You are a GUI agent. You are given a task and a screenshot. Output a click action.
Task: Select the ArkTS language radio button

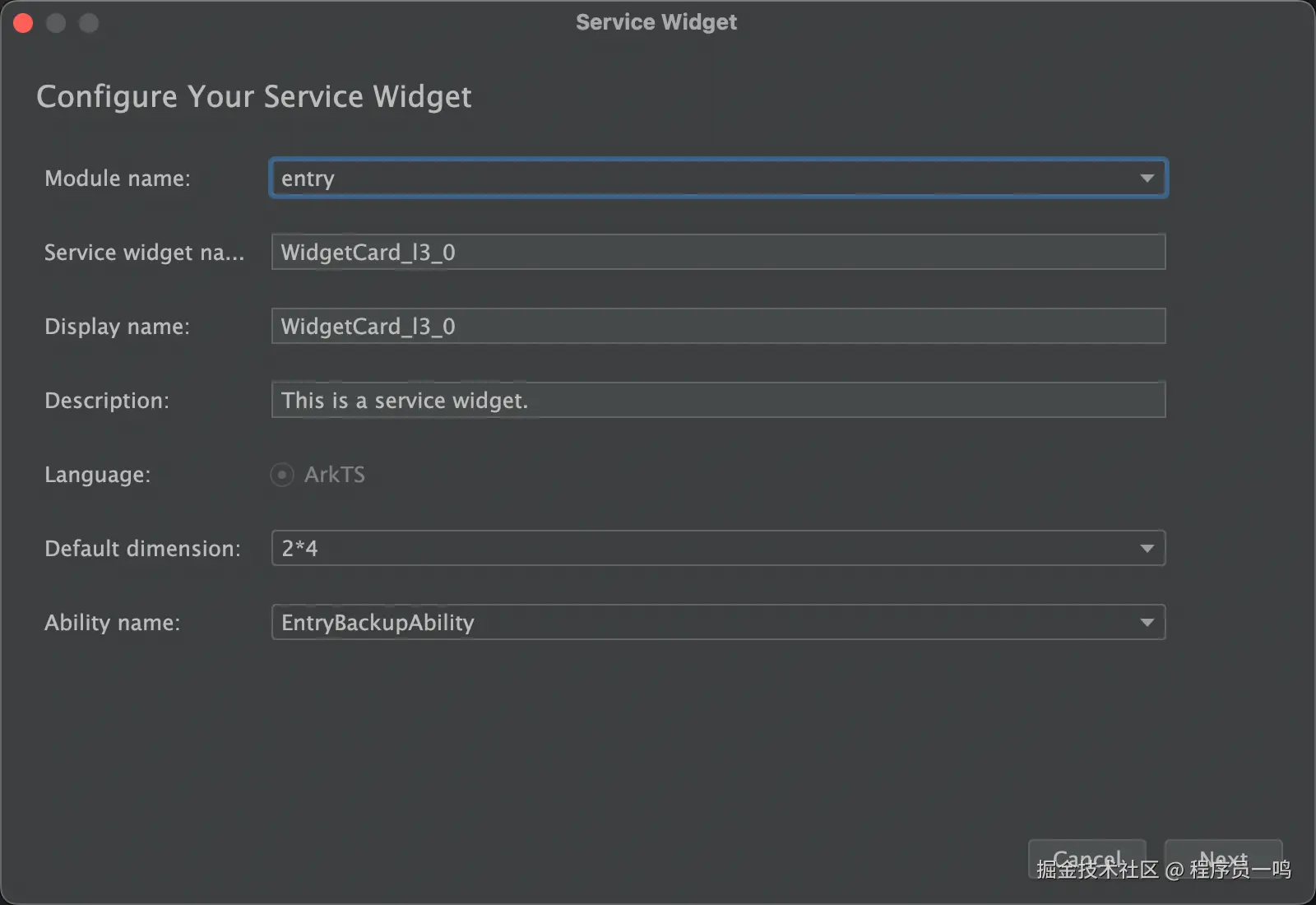[x=282, y=475]
